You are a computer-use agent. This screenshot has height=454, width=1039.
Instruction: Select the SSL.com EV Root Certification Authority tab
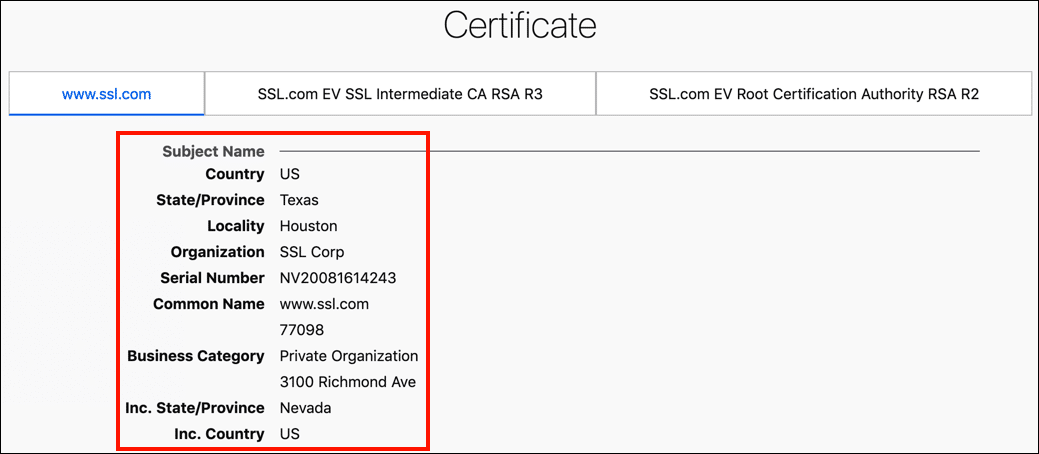pyautogui.click(x=813, y=94)
